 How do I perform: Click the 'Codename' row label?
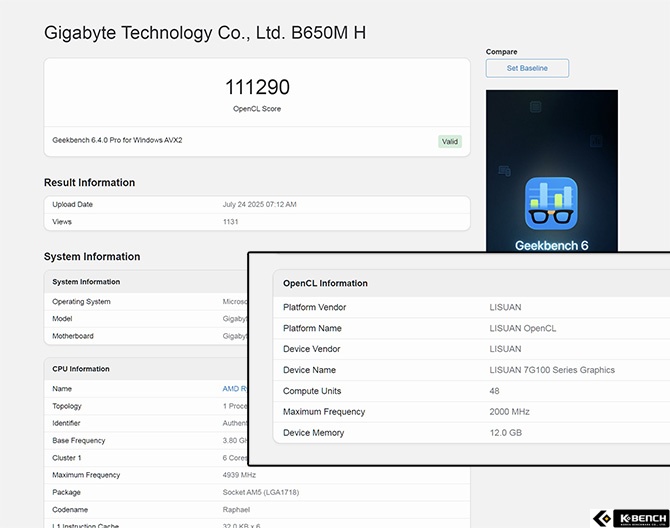[x=70, y=510]
